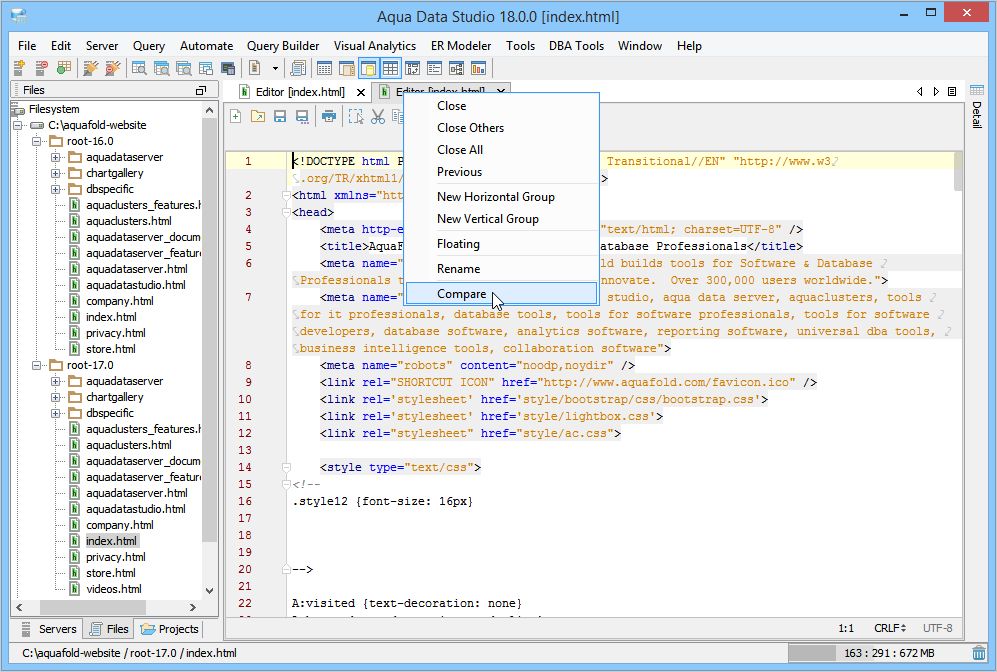Expand chartgallery folder under root-17.0
Image resolution: width=997 pixels, height=672 pixels.
55,397
